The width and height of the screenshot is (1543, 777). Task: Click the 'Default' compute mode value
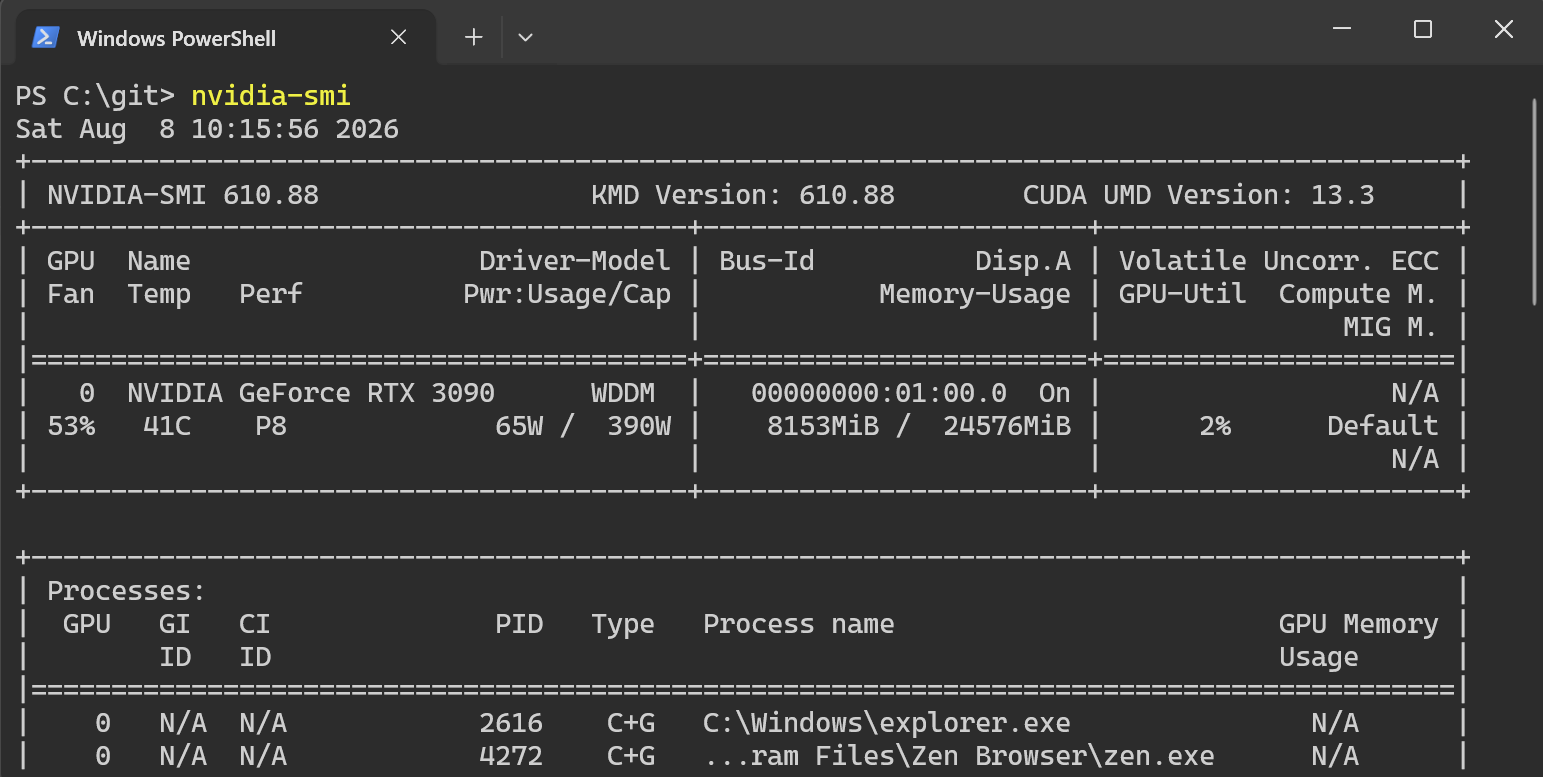[x=1383, y=426]
